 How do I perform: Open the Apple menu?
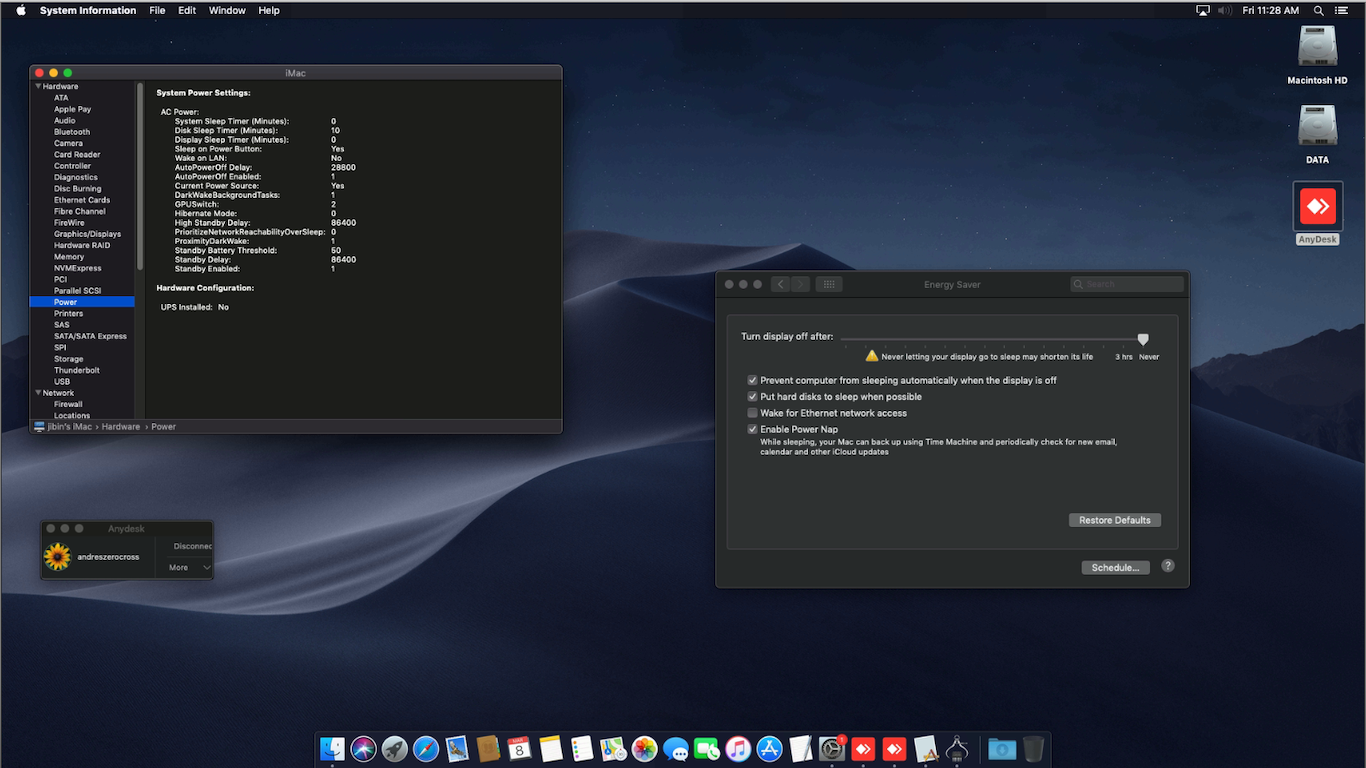20,10
